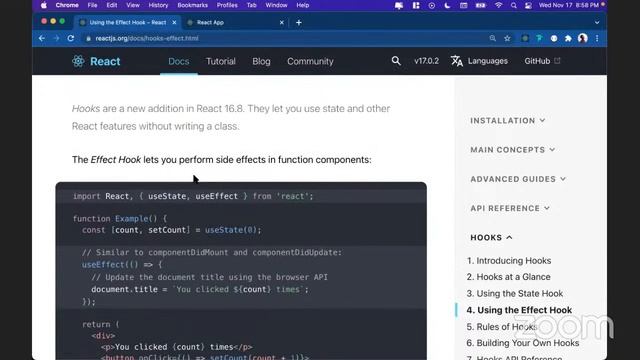Open the Community navigation tab

tap(310, 61)
